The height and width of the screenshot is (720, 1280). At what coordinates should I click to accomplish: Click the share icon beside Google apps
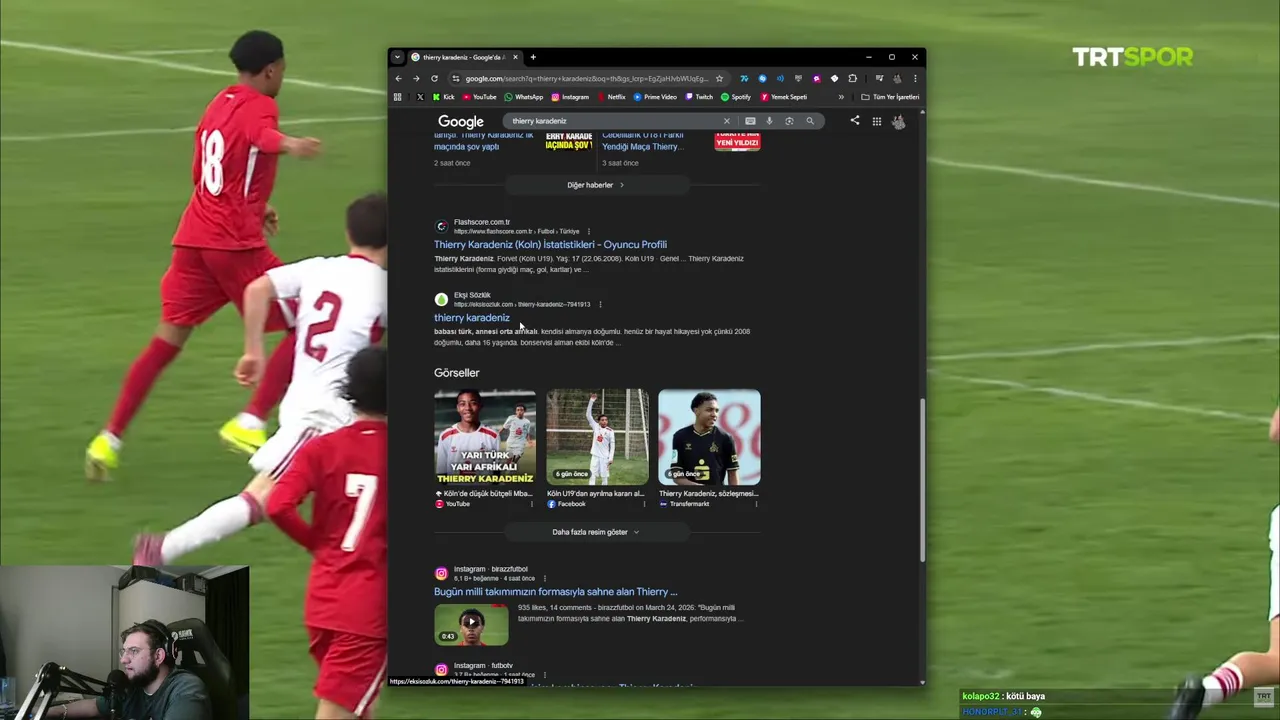click(x=855, y=121)
